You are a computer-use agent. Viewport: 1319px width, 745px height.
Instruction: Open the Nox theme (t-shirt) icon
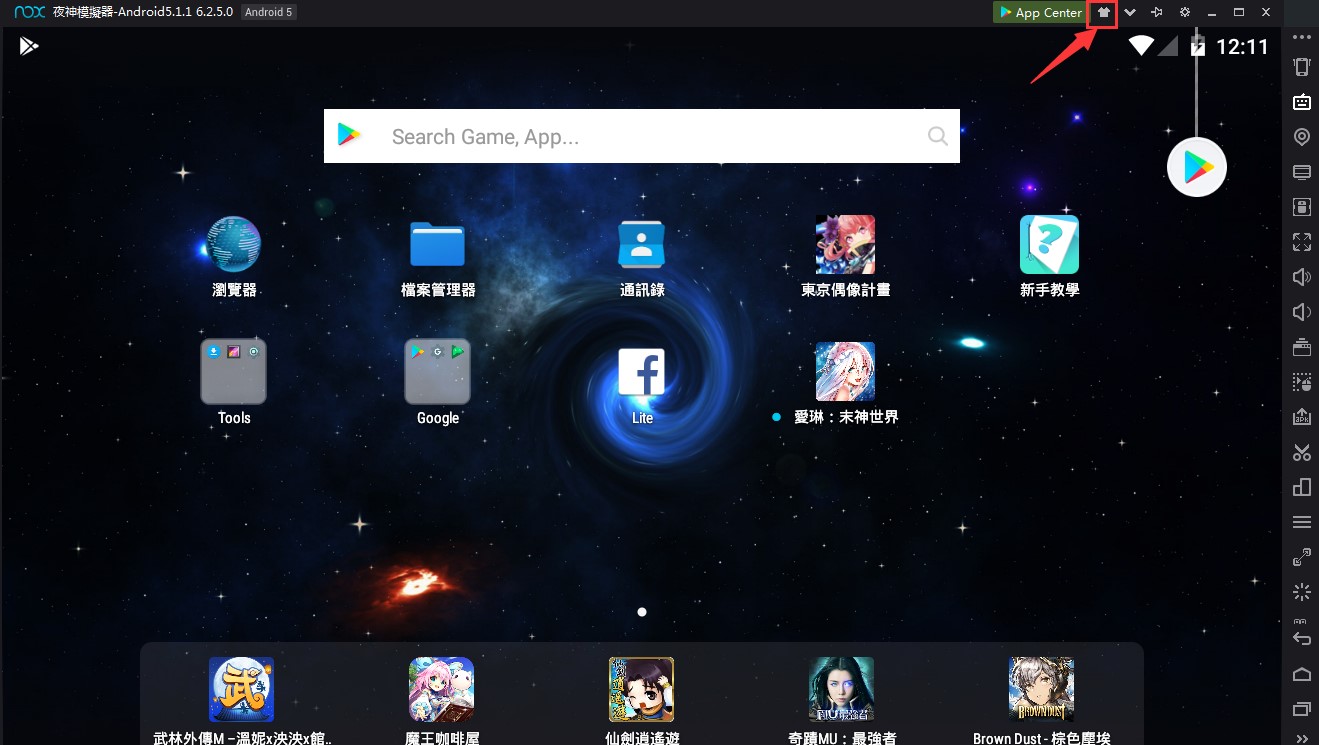(1103, 13)
